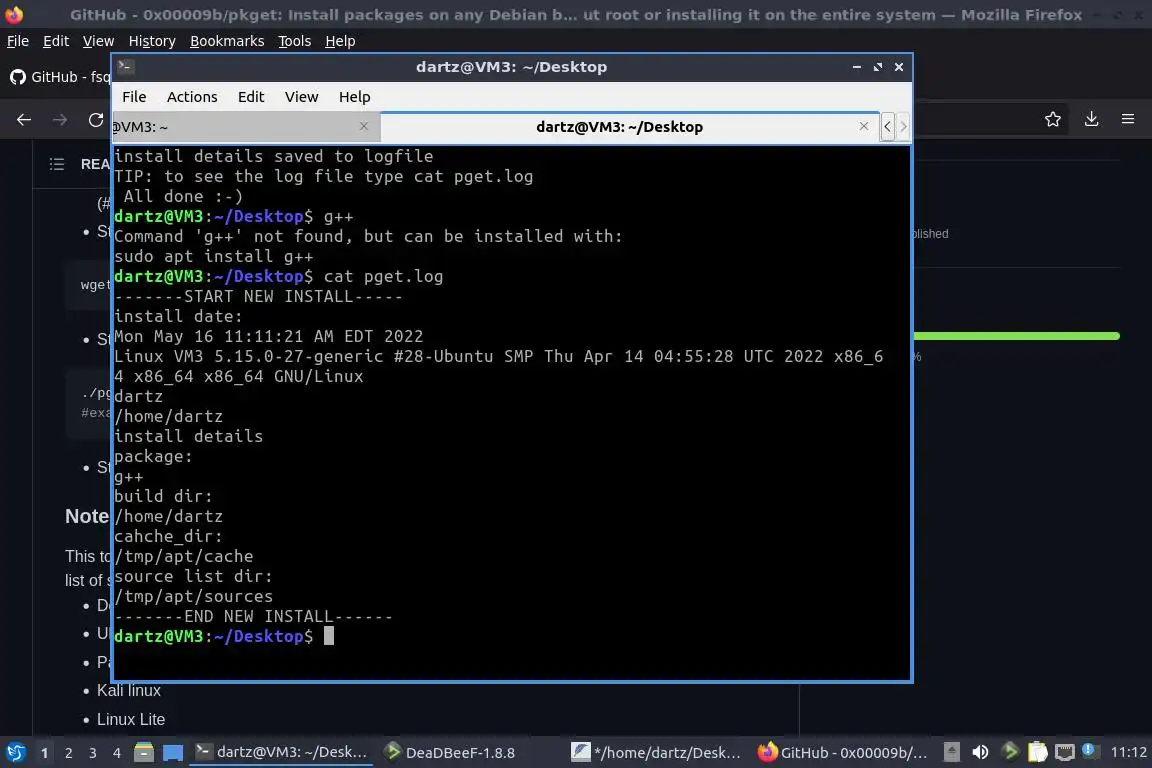Open the start menu launcher icon
1152x768 pixels.
[15, 752]
